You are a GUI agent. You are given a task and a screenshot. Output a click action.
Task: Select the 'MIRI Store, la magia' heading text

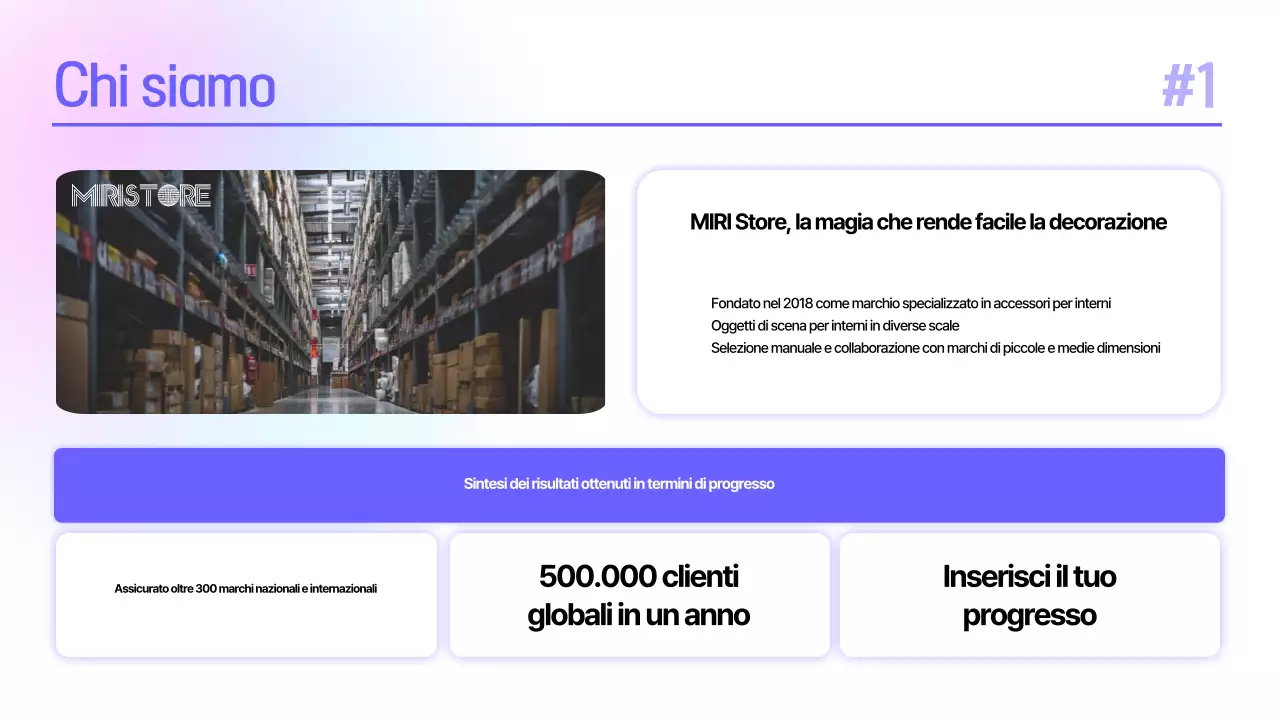pos(928,222)
